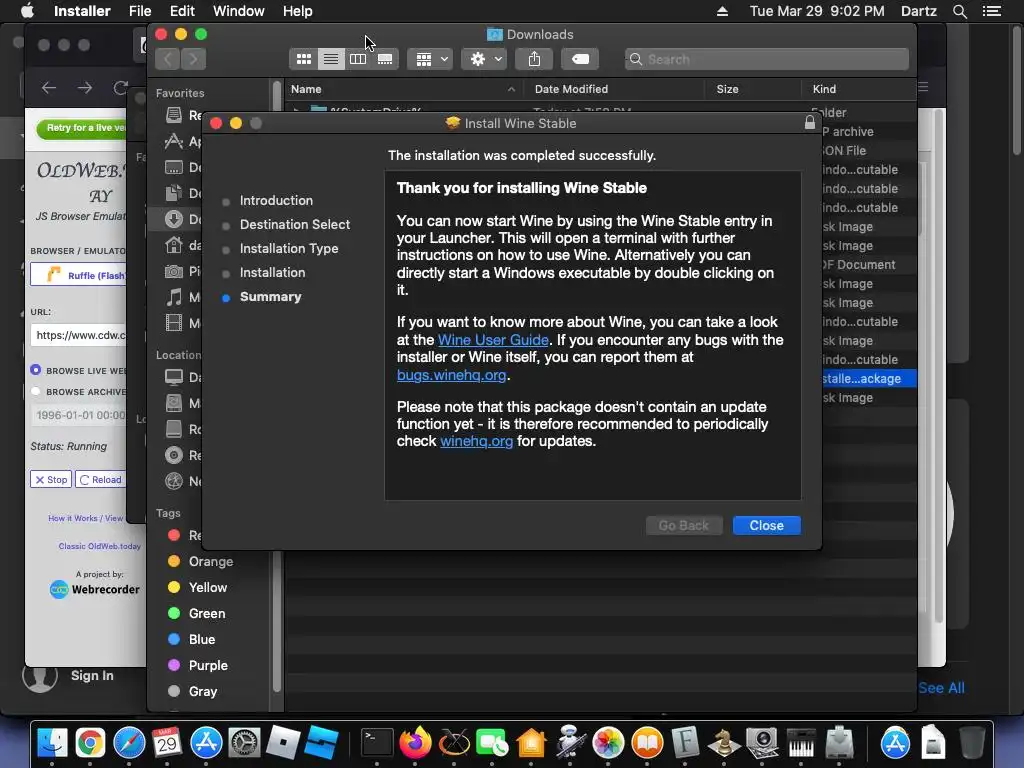Viewport: 1024px width, 768px height.
Task: Open the Apple menu
Action: [27, 11]
